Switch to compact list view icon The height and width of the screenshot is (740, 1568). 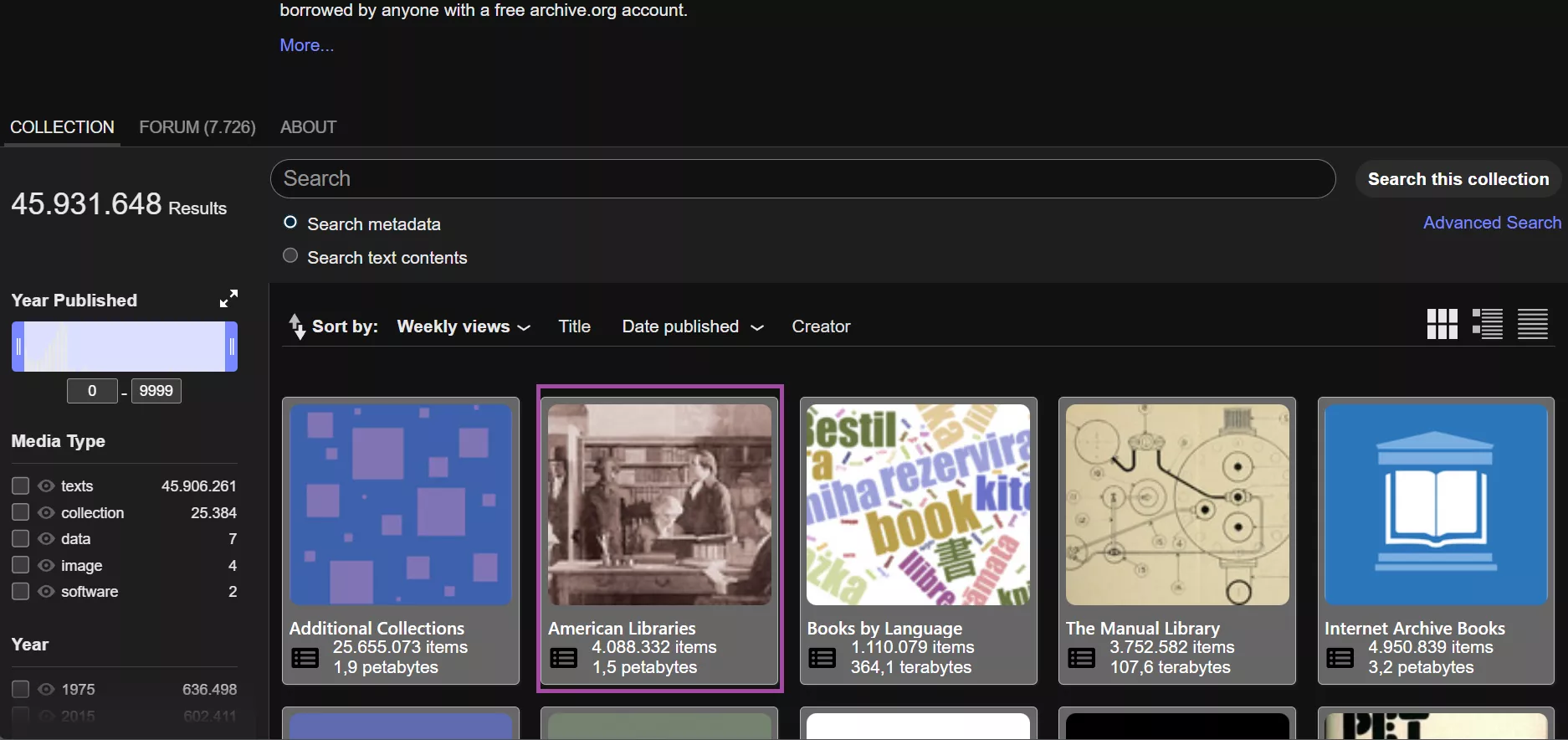[x=1533, y=324]
